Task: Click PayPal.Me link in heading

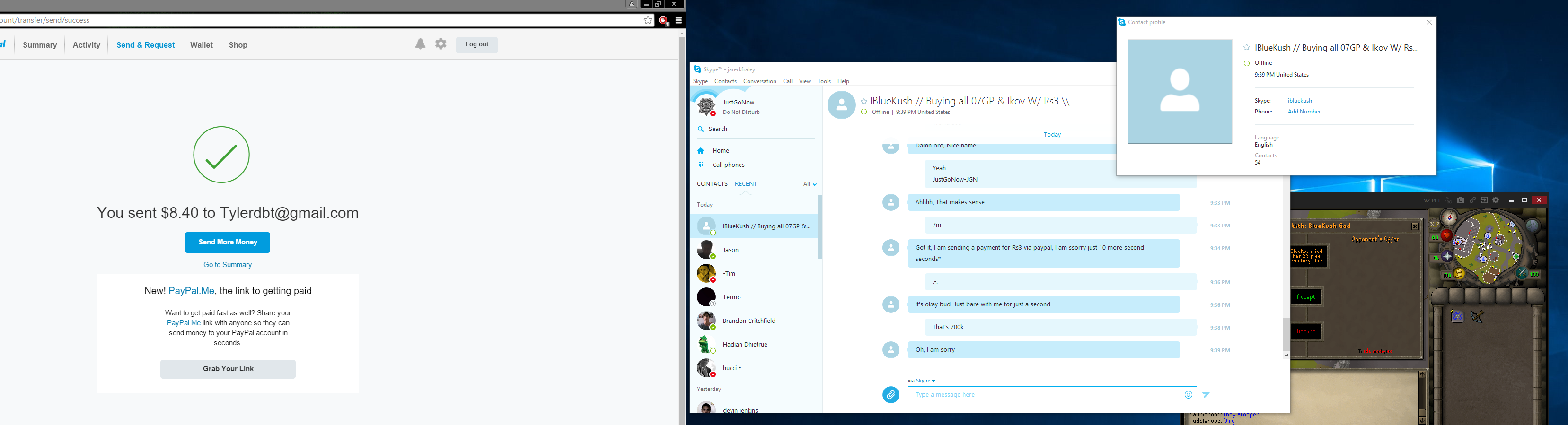Action: coord(191,291)
